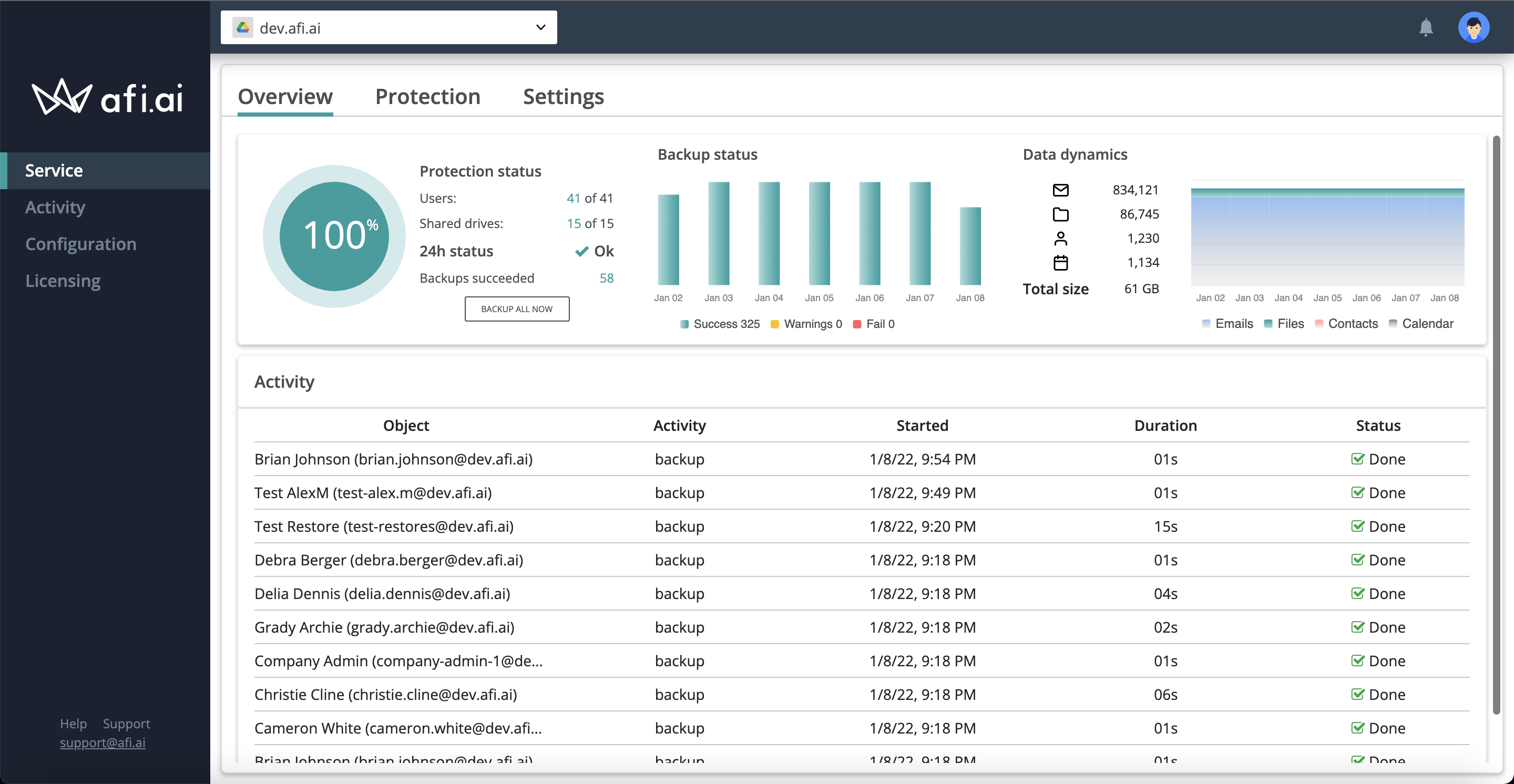The width and height of the screenshot is (1514, 784).
Task: Open Configuration in the sidebar
Action: point(80,244)
